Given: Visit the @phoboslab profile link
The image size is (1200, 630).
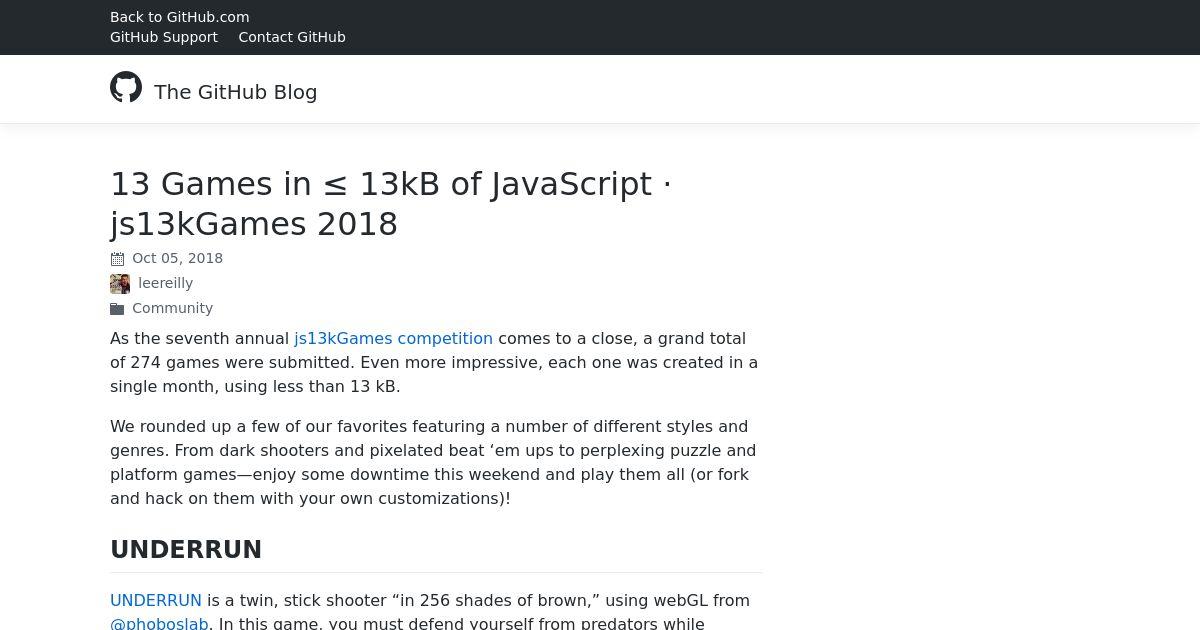Looking at the screenshot, I should (160, 623).
